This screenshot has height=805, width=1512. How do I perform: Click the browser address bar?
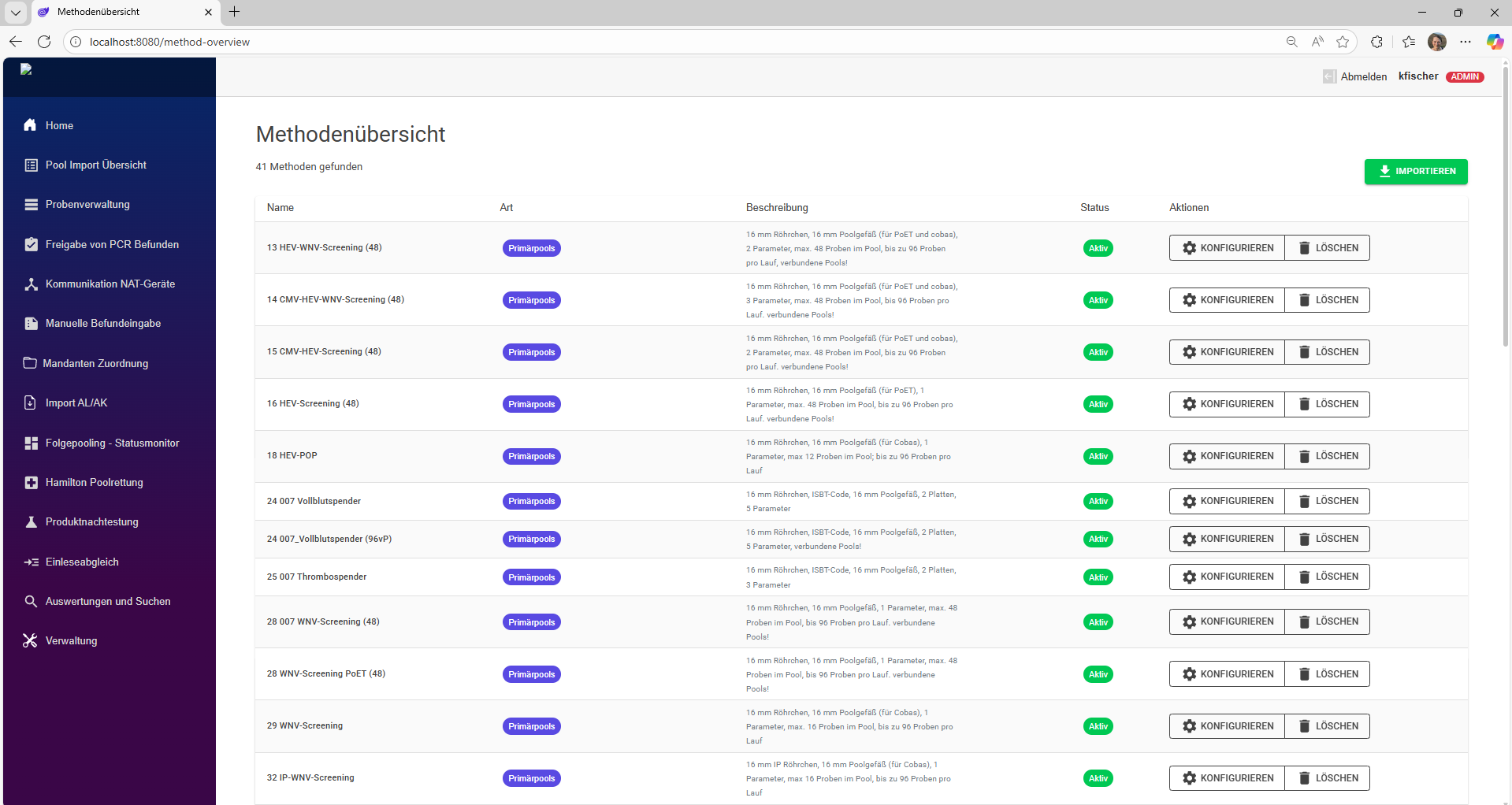630,42
